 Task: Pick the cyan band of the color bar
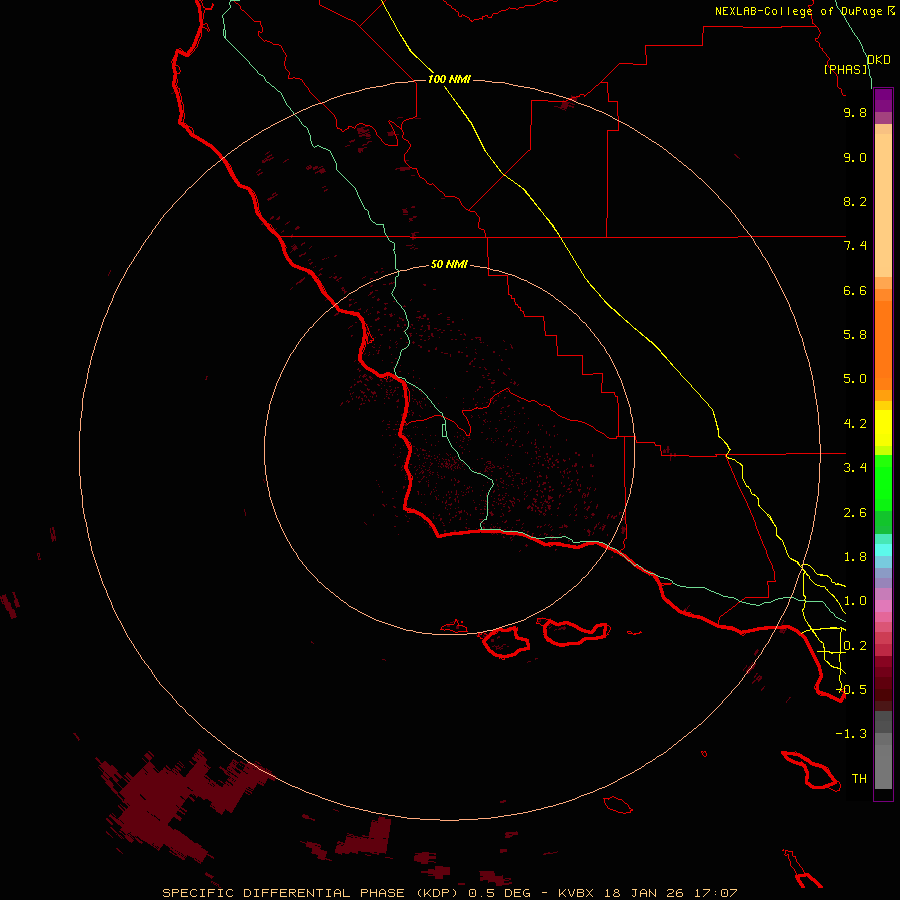(883, 550)
